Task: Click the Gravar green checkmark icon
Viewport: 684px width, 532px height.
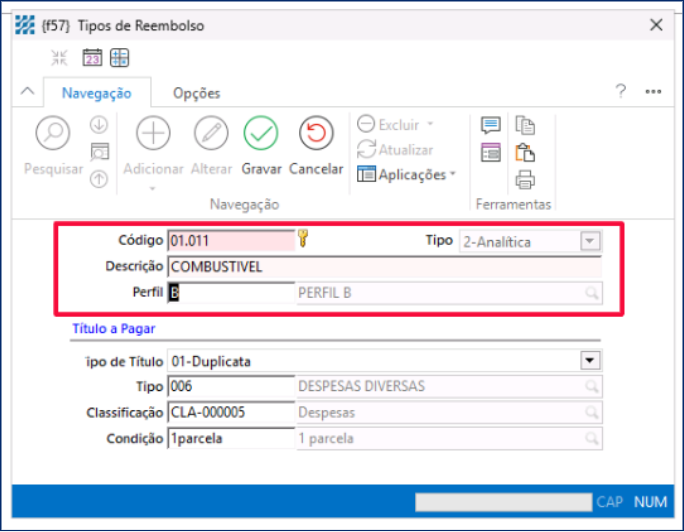Action: (261, 133)
